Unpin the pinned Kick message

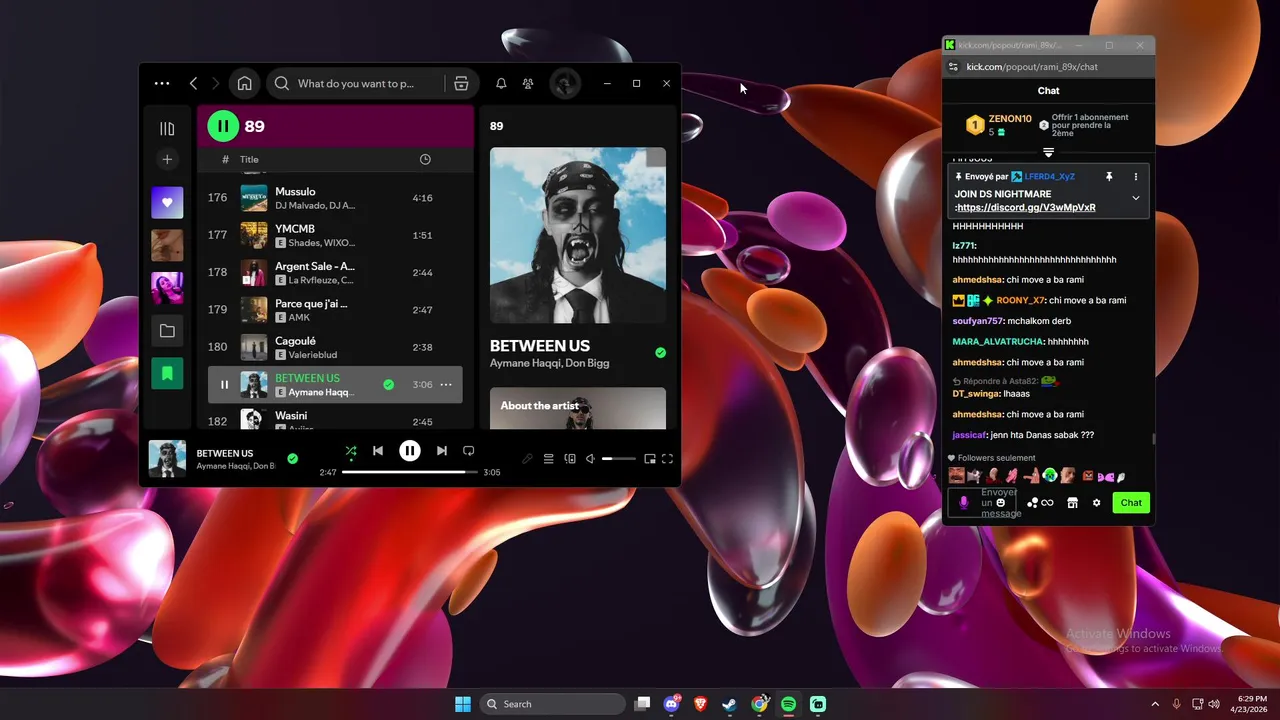click(1109, 177)
